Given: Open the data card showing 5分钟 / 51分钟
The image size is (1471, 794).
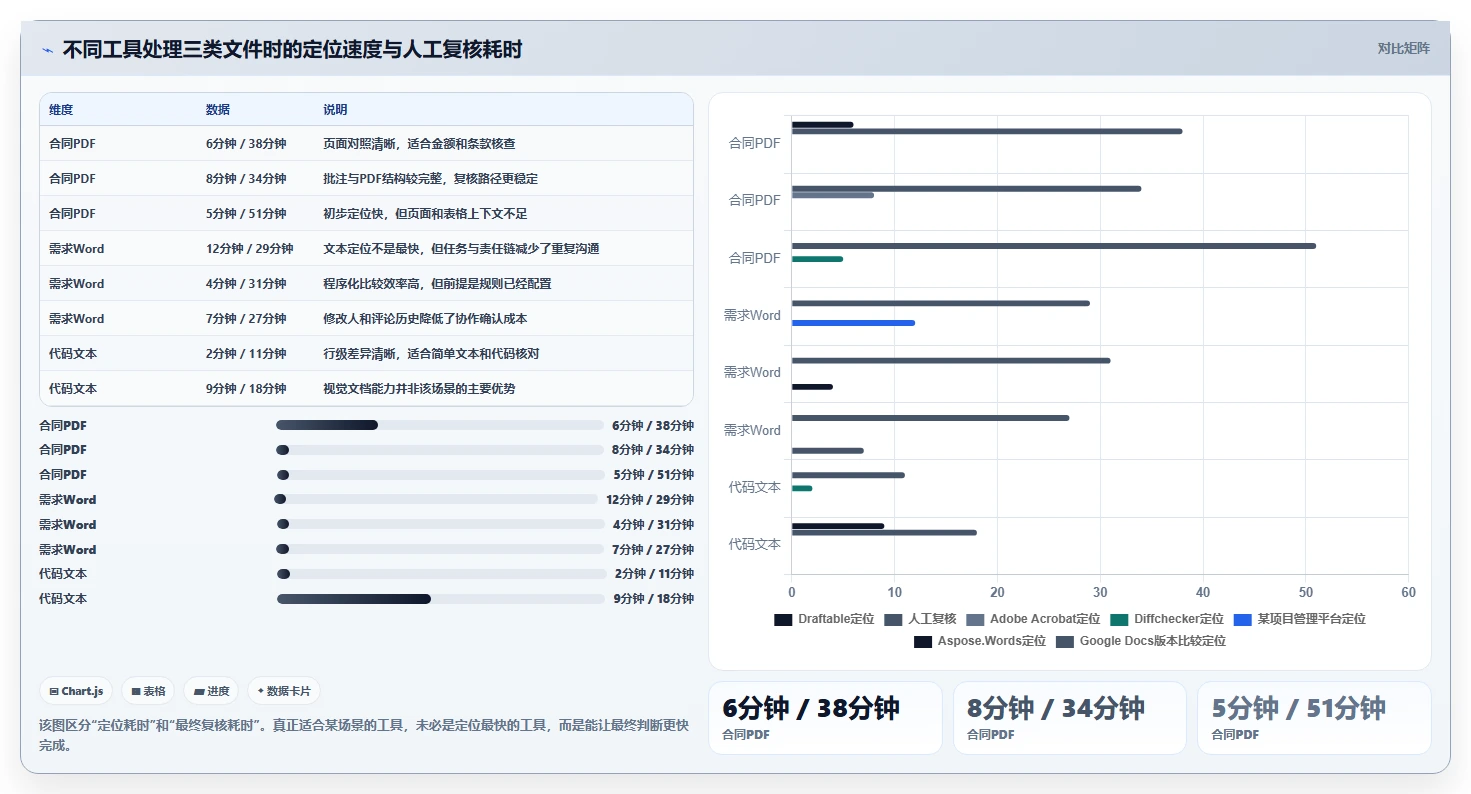Looking at the screenshot, I should [1314, 718].
